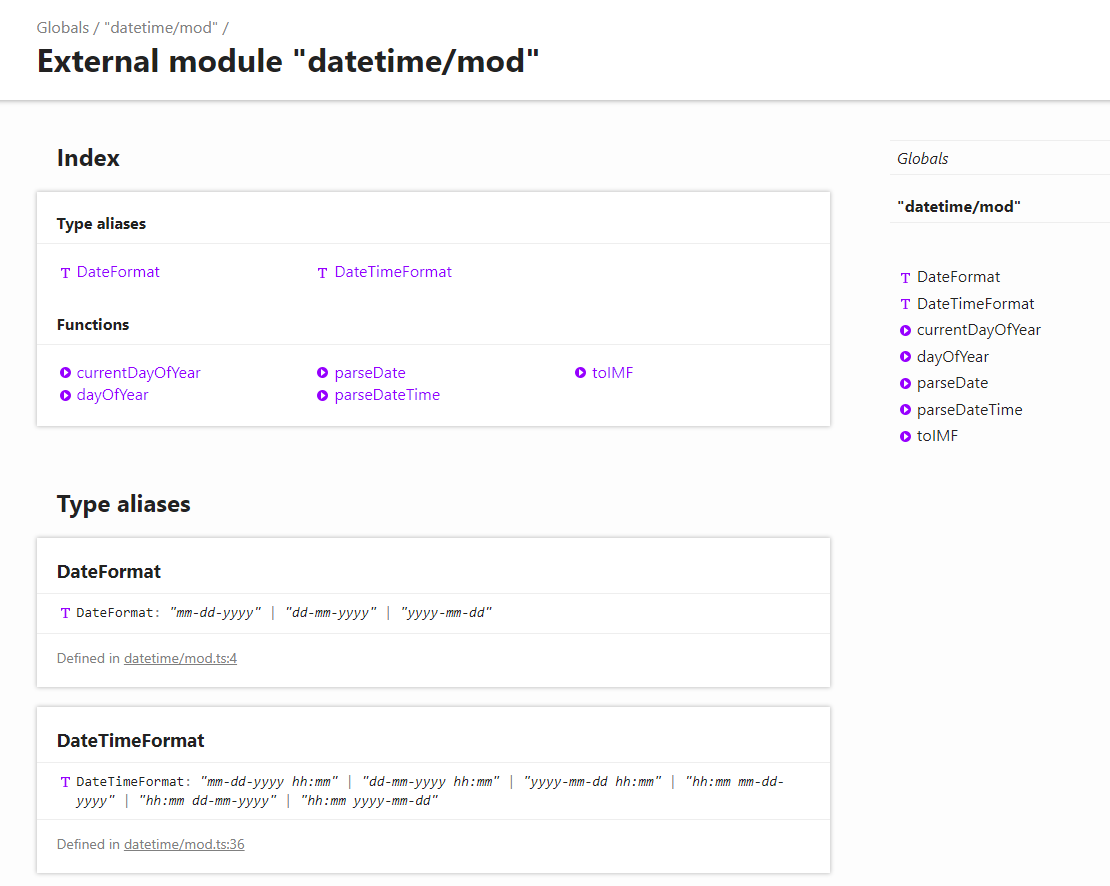
Task: Click the T icon in the DateFormat type declaration
Action: click(65, 613)
